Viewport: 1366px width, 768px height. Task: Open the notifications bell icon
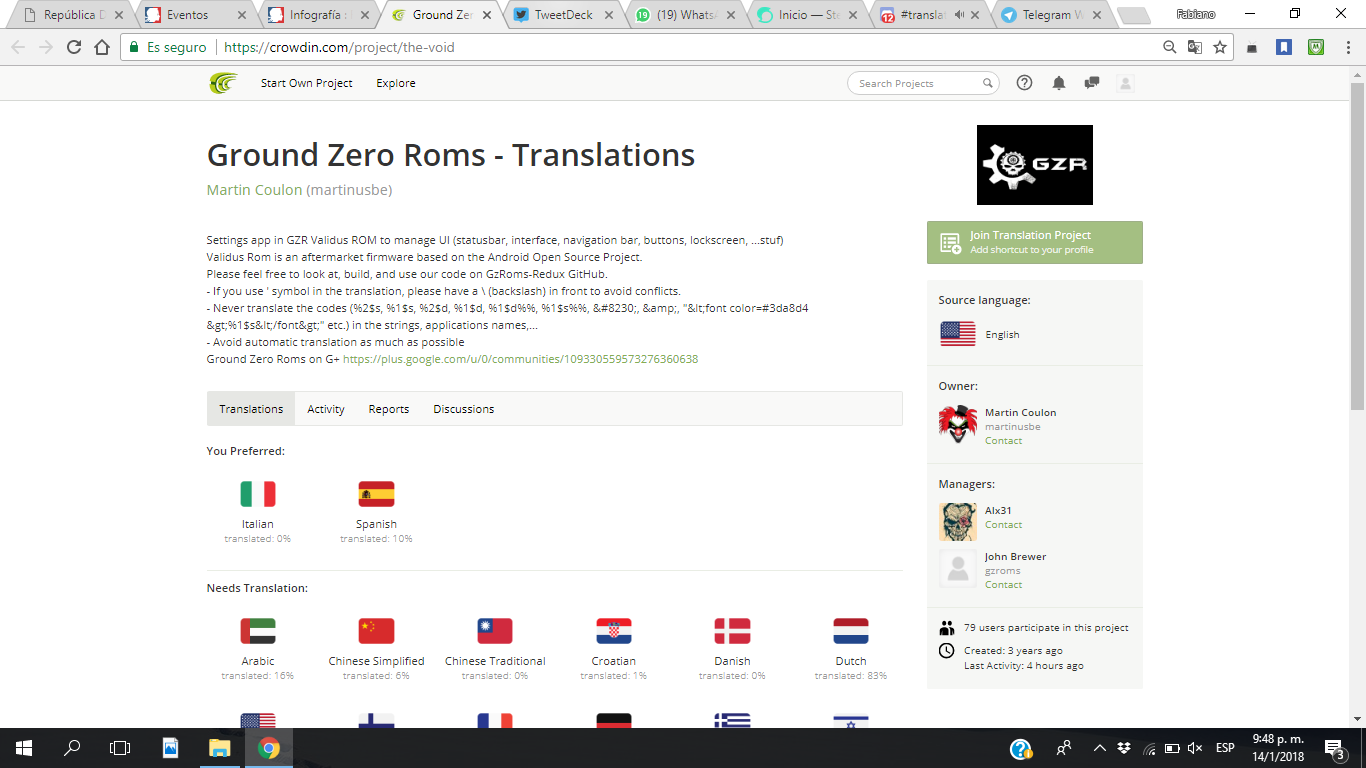pyautogui.click(x=1059, y=83)
